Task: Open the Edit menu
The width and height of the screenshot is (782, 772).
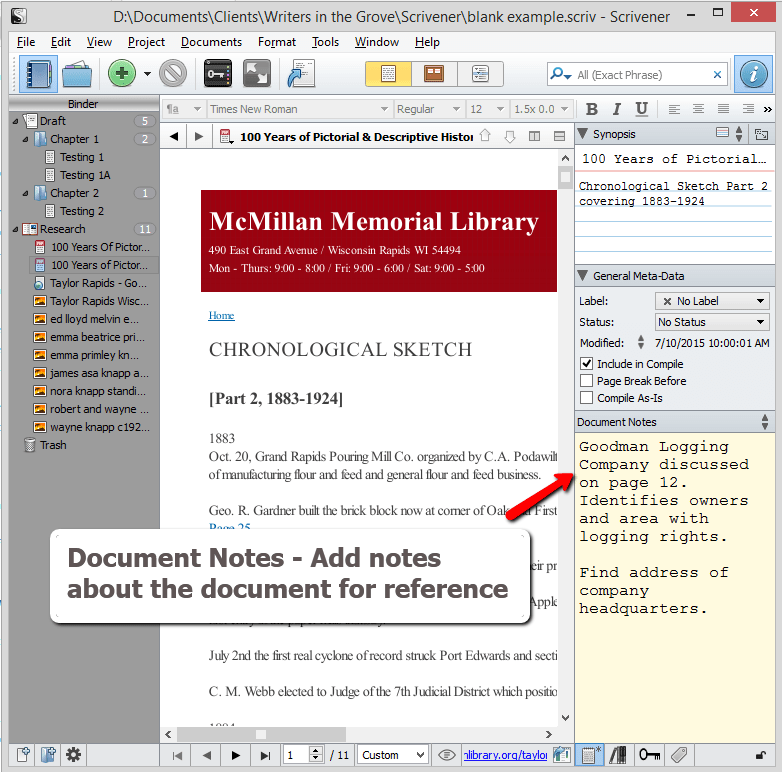Action: click(61, 42)
